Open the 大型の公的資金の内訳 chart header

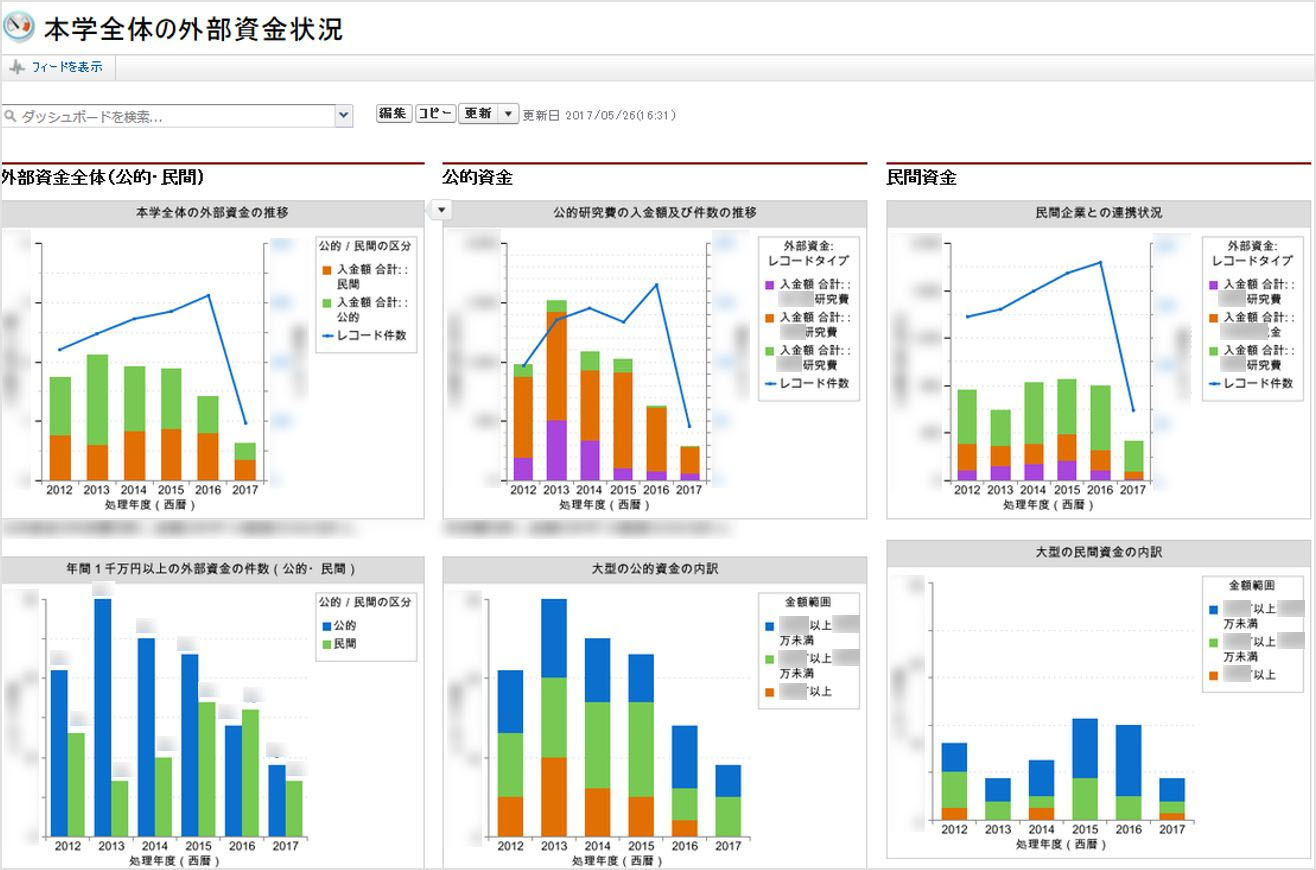pyautogui.click(x=654, y=568)
